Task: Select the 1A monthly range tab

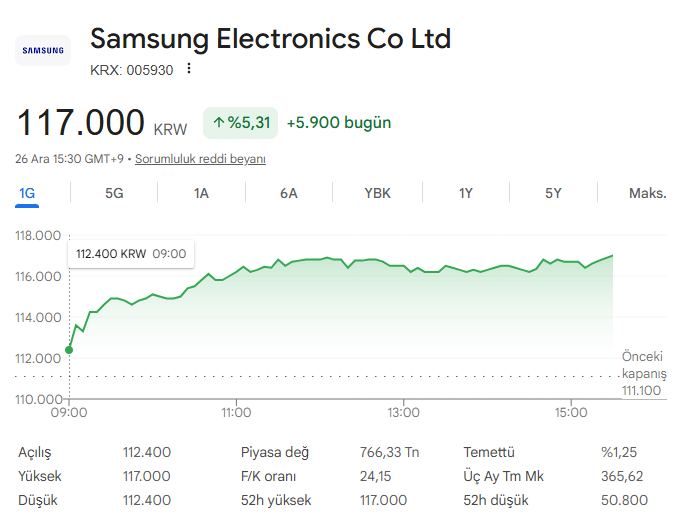Action: [201, 193]
